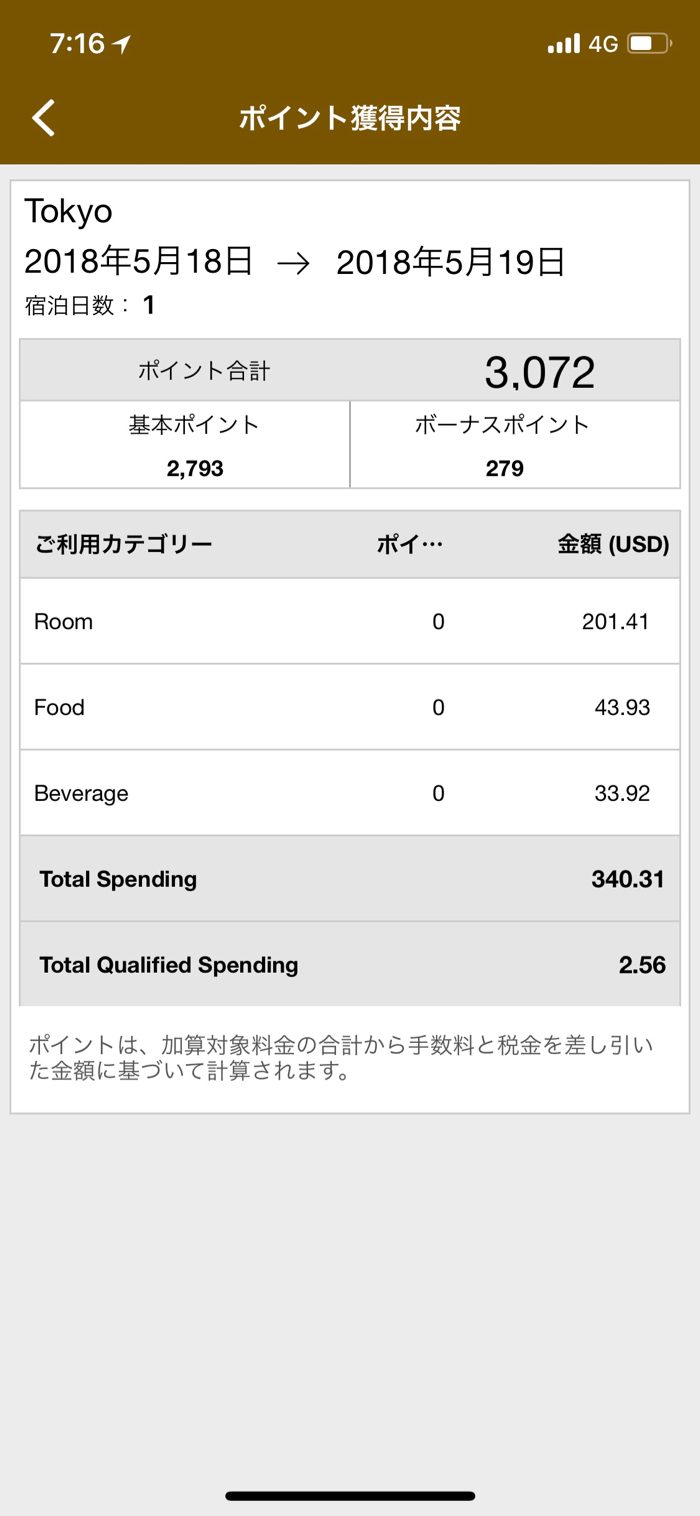Tap the ポイント合計 total of 3,072
Viewport: 700px width, 1516px height.
[539, 372]
